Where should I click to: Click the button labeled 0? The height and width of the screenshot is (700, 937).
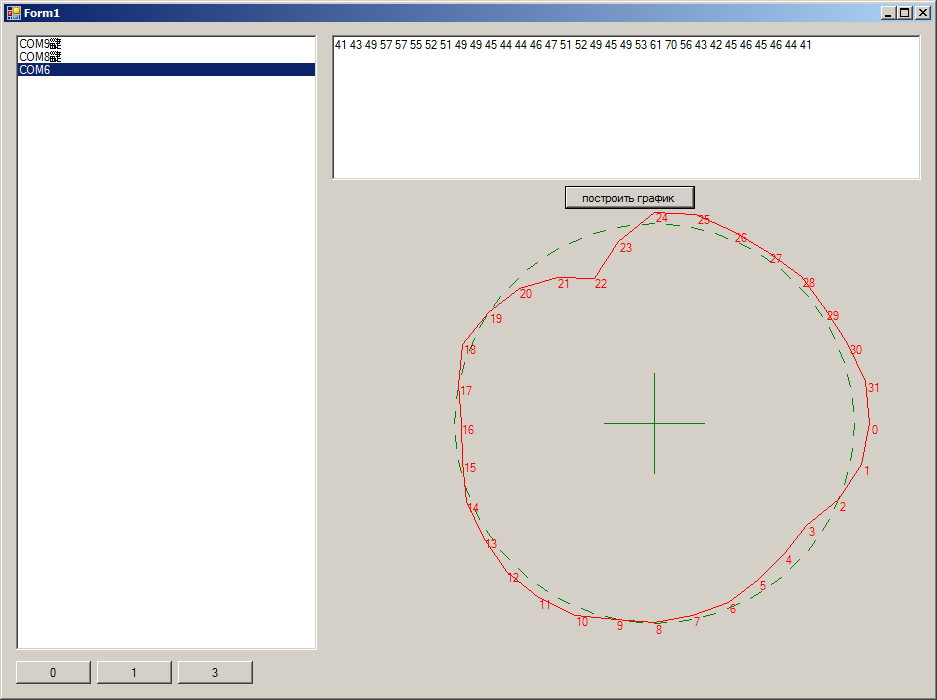click(x=53, y=673)
